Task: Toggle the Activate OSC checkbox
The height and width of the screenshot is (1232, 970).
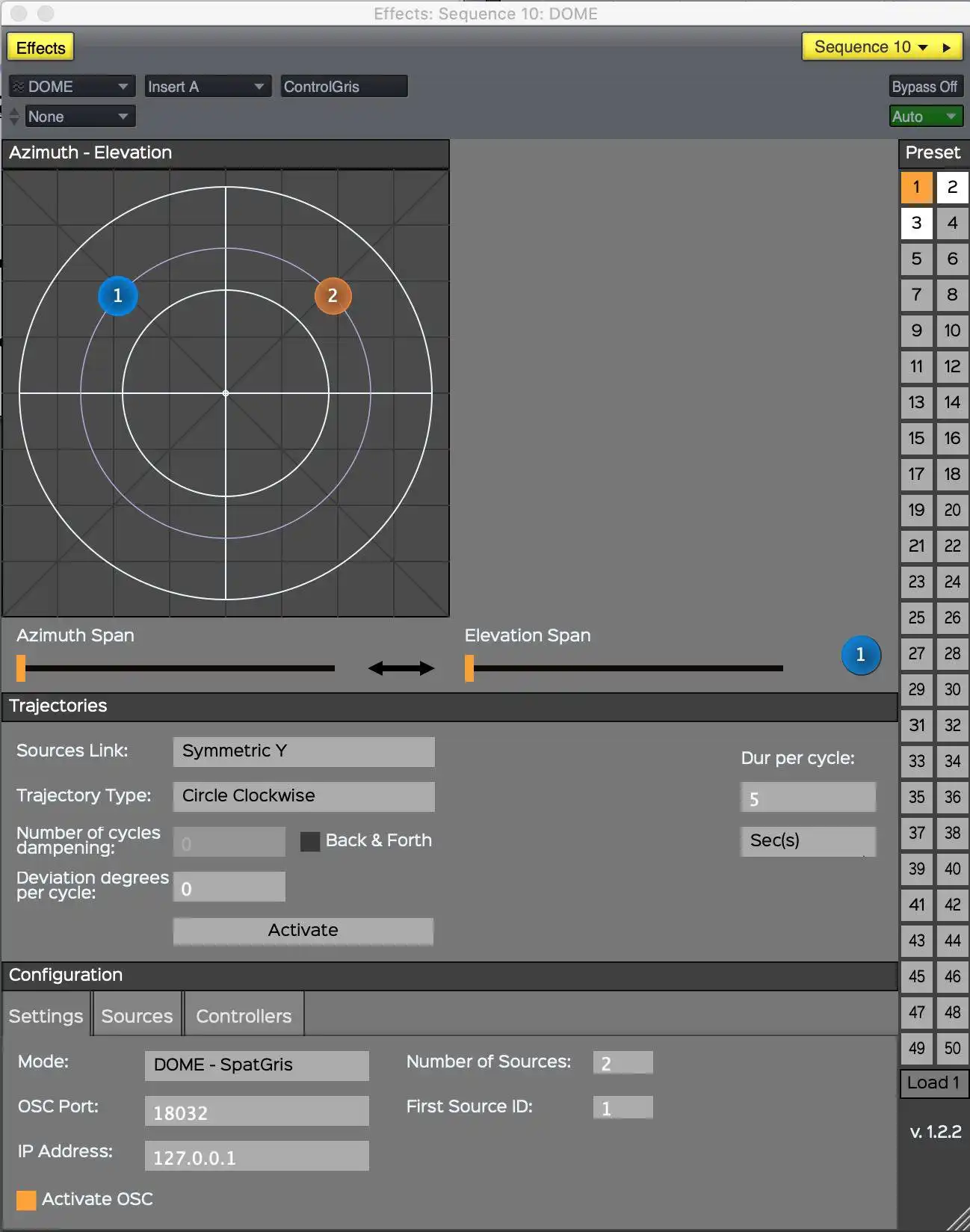Action: coord(26,1200)
